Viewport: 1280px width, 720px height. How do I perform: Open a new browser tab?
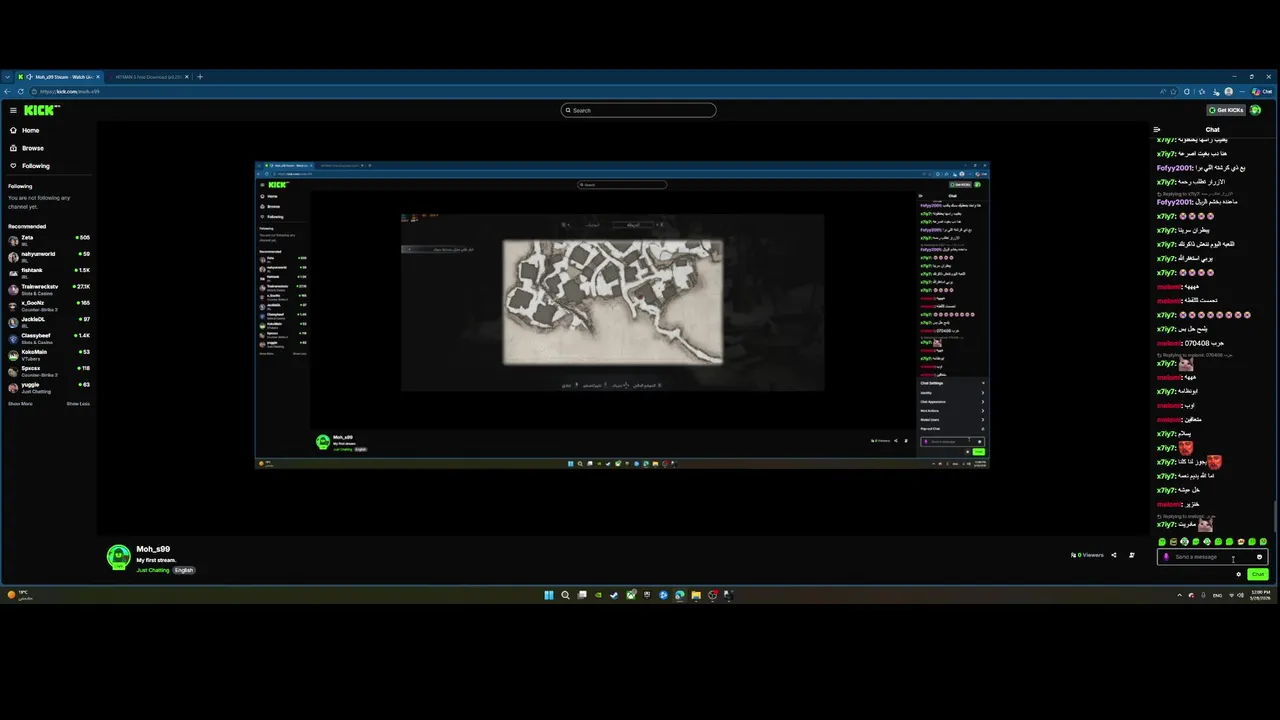(x=199, y=77)
